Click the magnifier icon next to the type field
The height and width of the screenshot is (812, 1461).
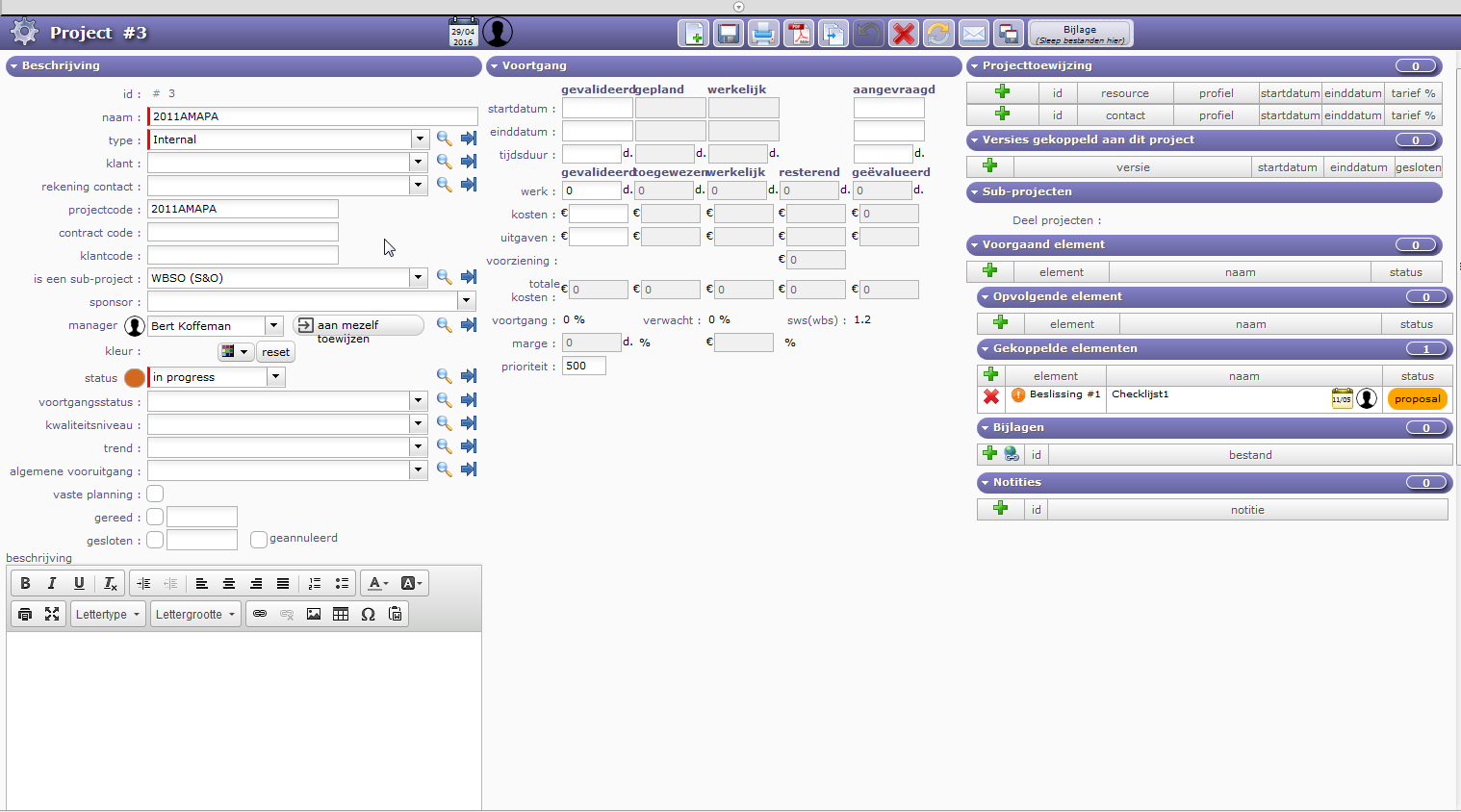(x=444, y=139)
